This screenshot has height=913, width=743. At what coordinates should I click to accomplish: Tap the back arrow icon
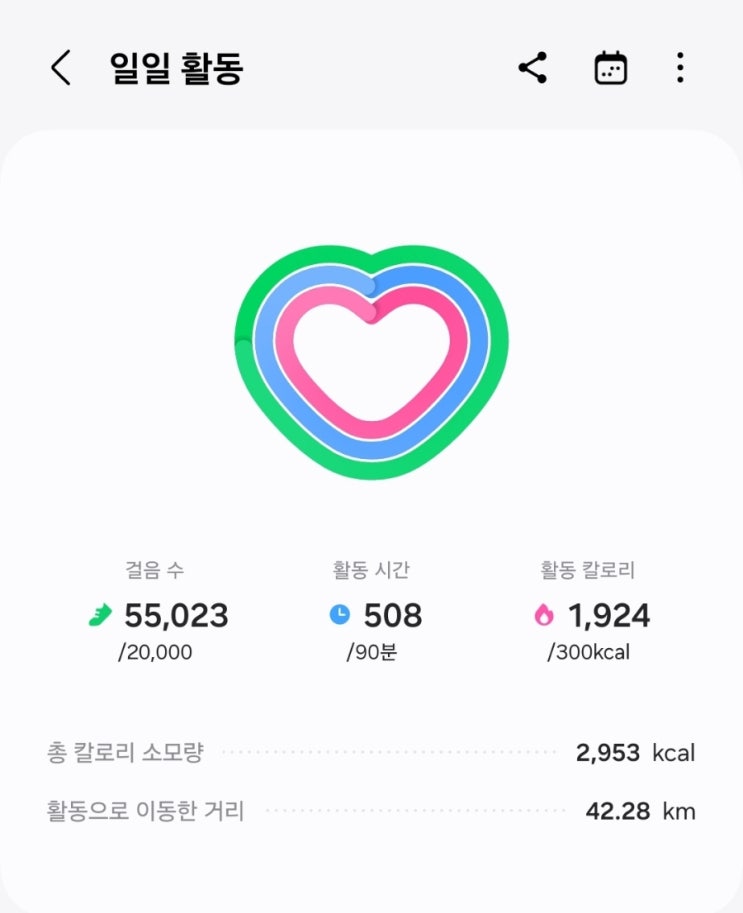[x=61, y=68]
